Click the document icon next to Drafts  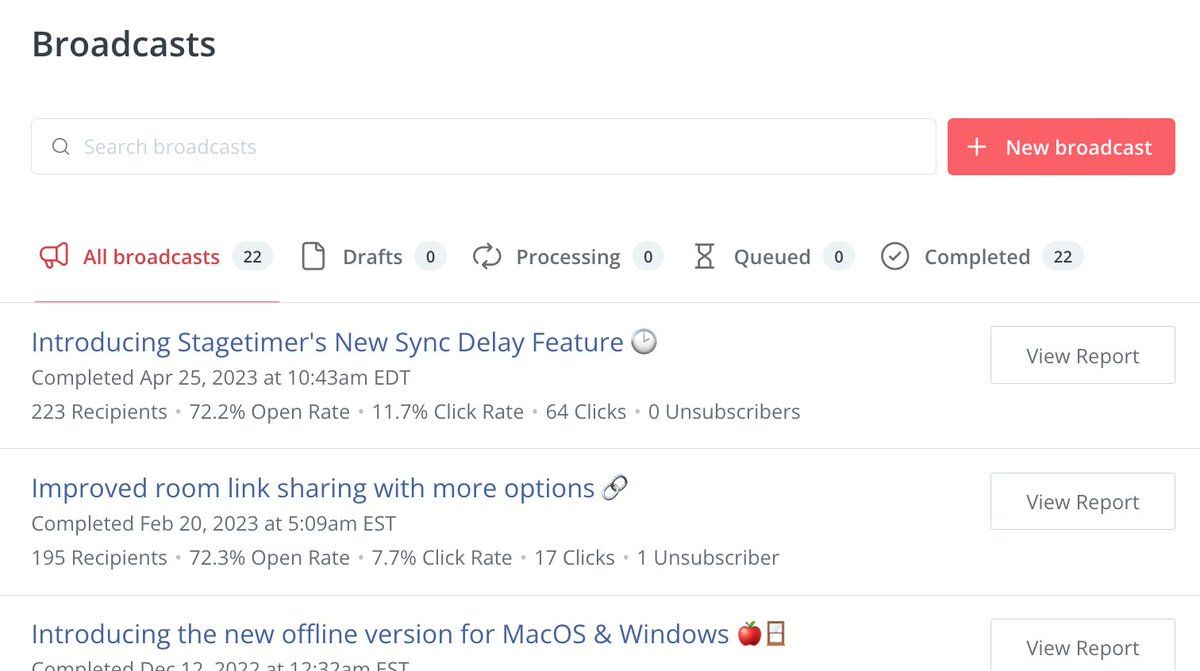click(314, 257)
